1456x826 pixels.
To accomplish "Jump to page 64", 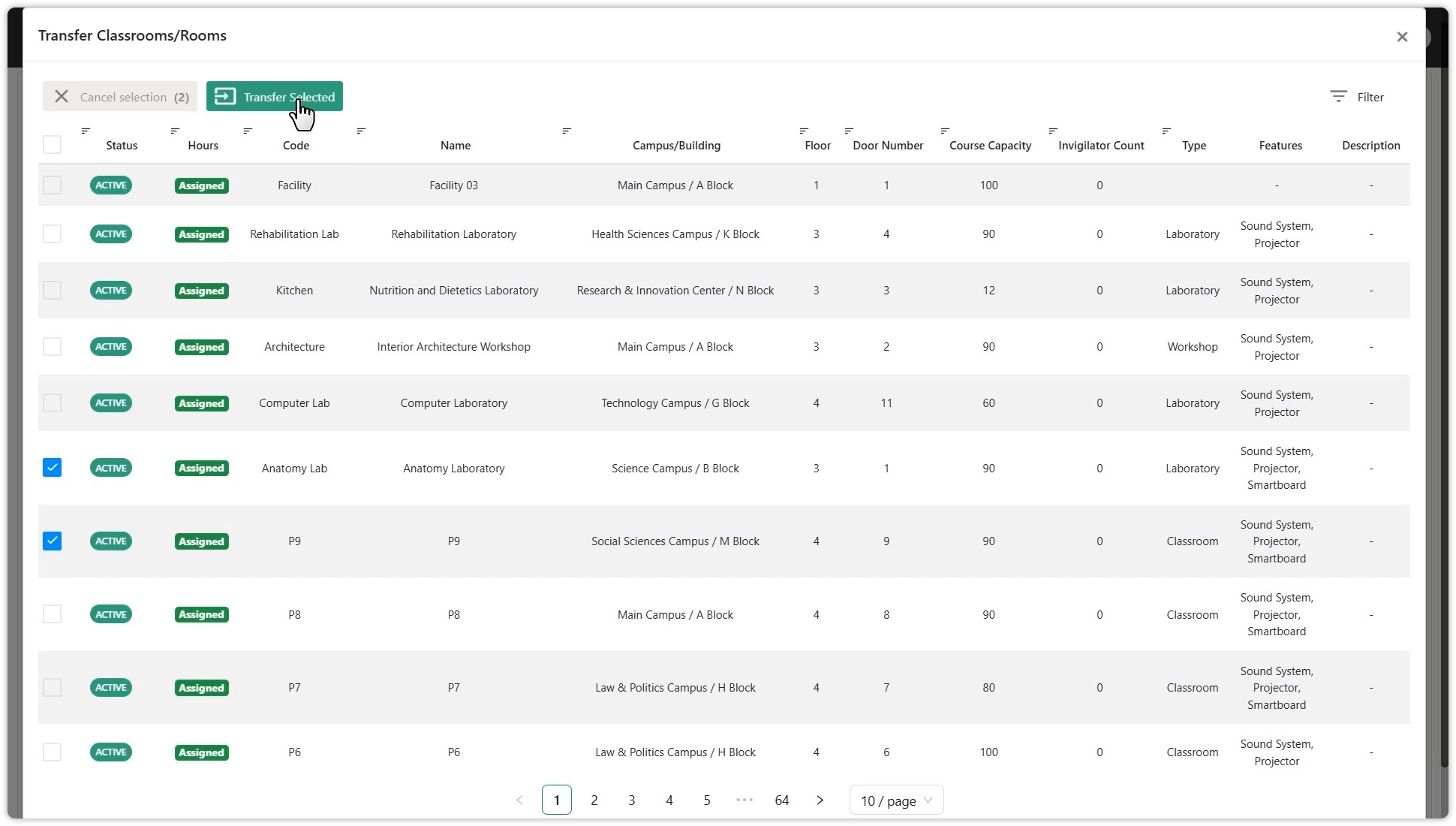I will point(781,800).
